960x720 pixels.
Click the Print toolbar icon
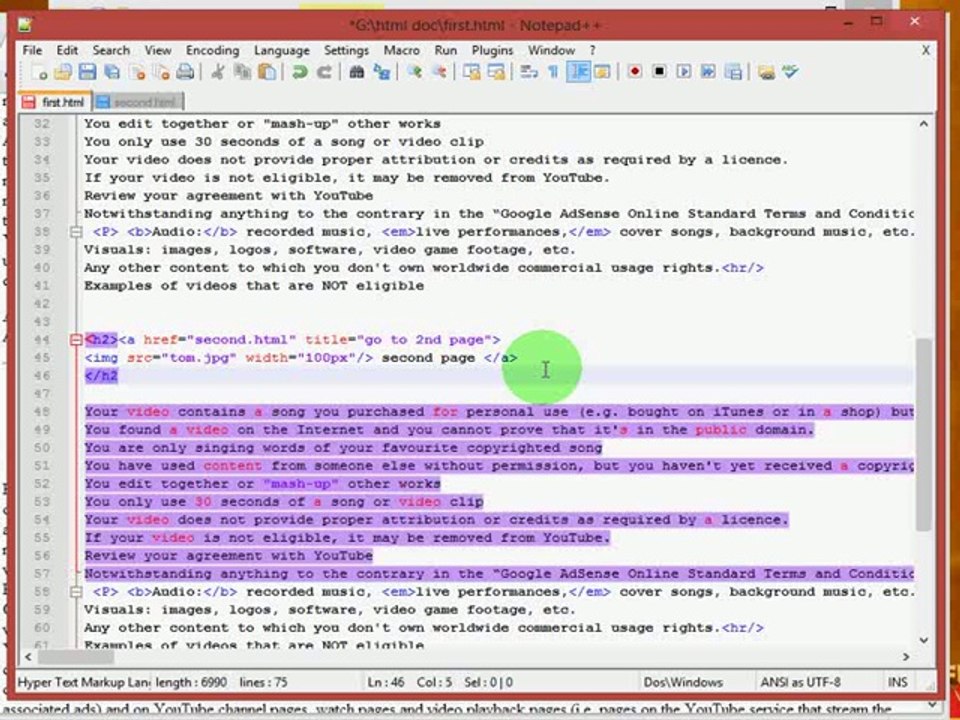pos(185,72)
